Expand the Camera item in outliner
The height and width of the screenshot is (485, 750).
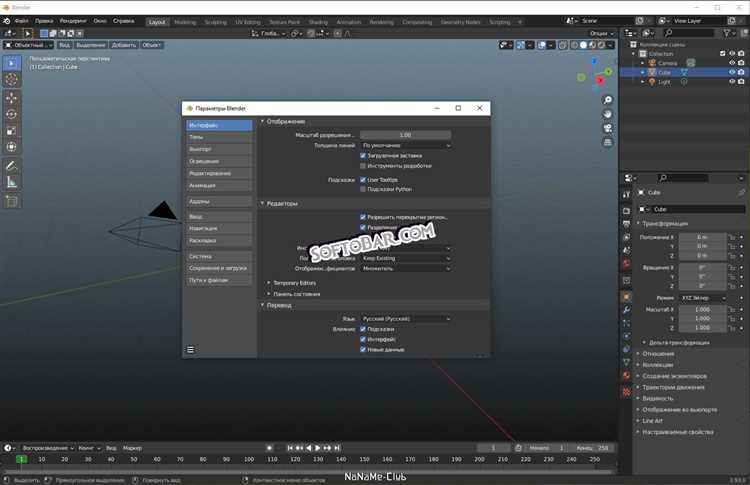tap(643, 63)
